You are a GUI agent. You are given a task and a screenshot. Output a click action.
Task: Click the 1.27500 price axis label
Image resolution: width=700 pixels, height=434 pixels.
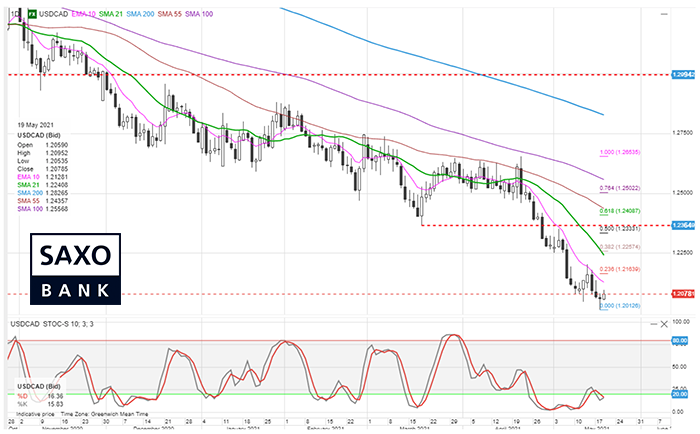click(x=682, y=133)
